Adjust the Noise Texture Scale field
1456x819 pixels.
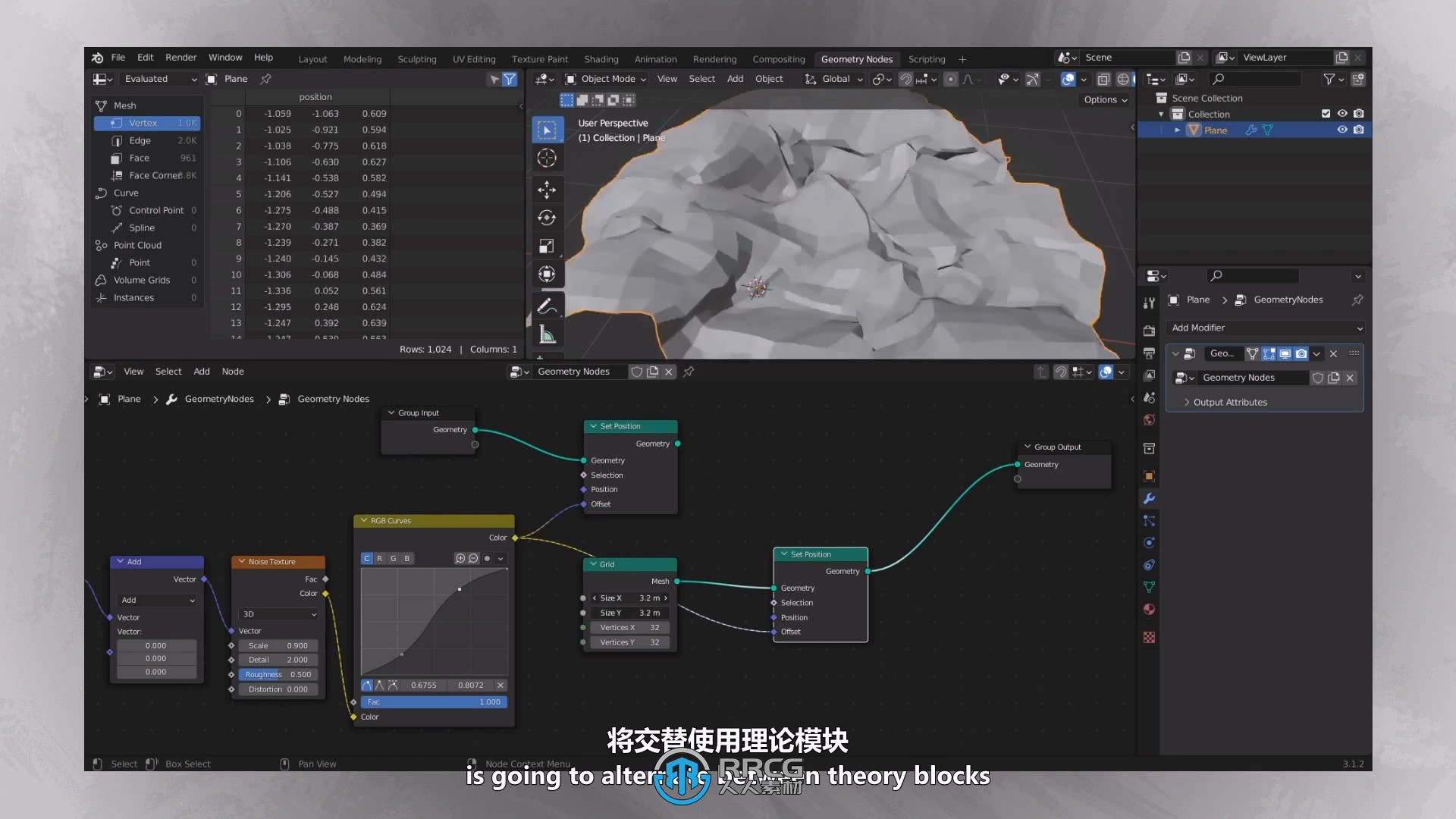(x=278, y=646)
